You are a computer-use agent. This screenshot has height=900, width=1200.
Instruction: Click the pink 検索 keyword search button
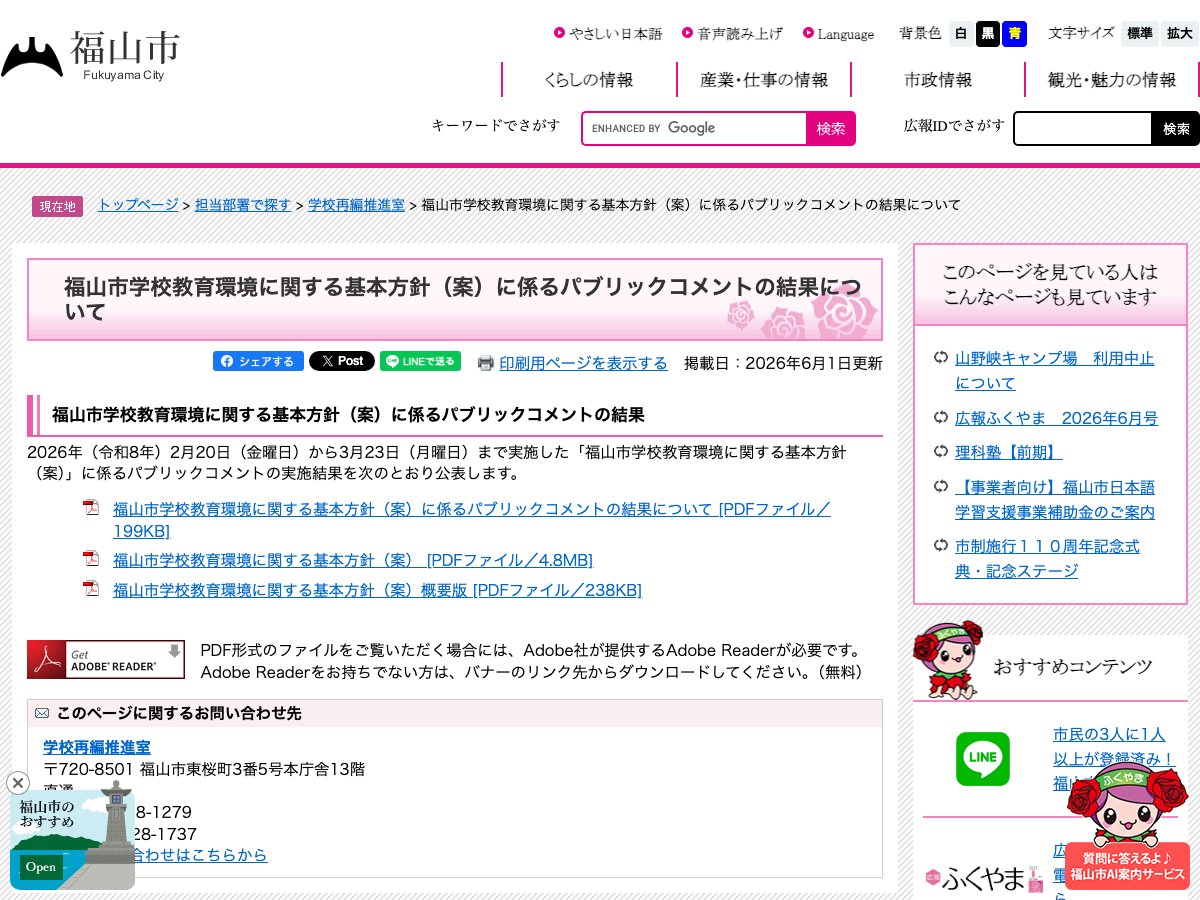click(831, 128)
